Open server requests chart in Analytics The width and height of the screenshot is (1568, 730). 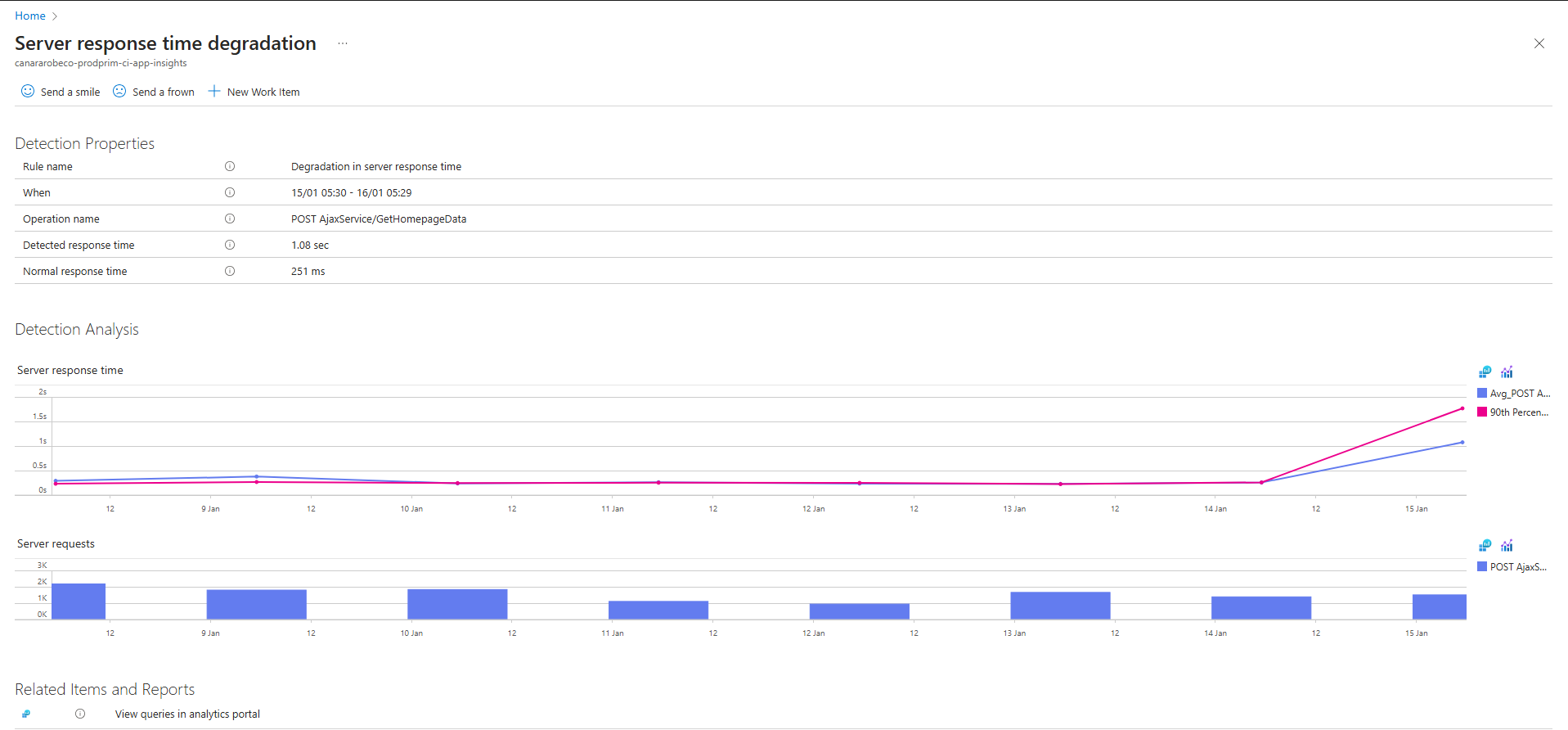click(1485, 545)
